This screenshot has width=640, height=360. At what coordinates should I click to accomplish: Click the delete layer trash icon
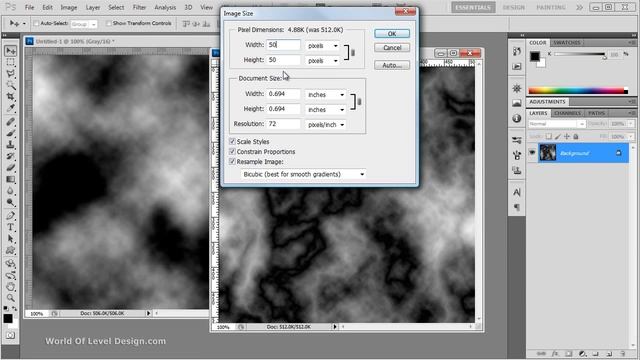point(622,353)
